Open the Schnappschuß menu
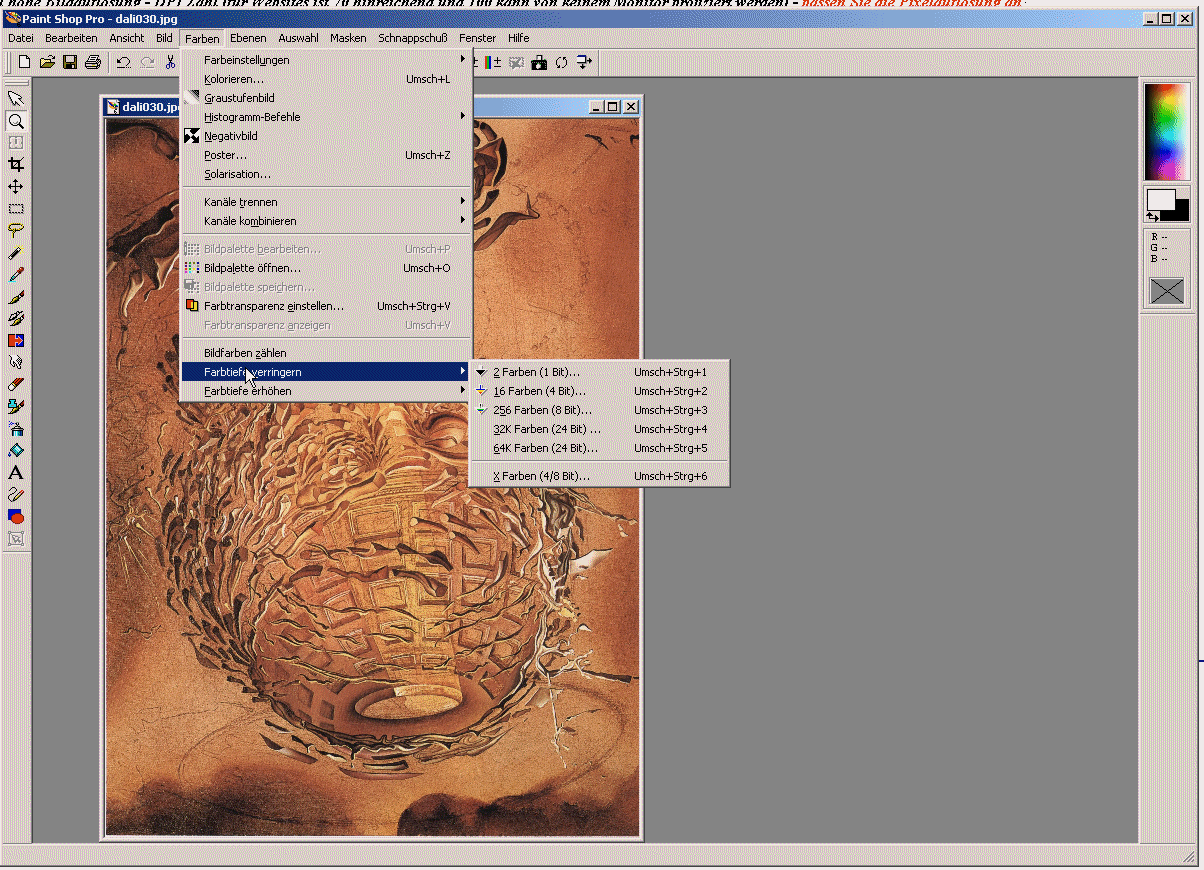This screenshot has height=870, width=1204. 414,38
